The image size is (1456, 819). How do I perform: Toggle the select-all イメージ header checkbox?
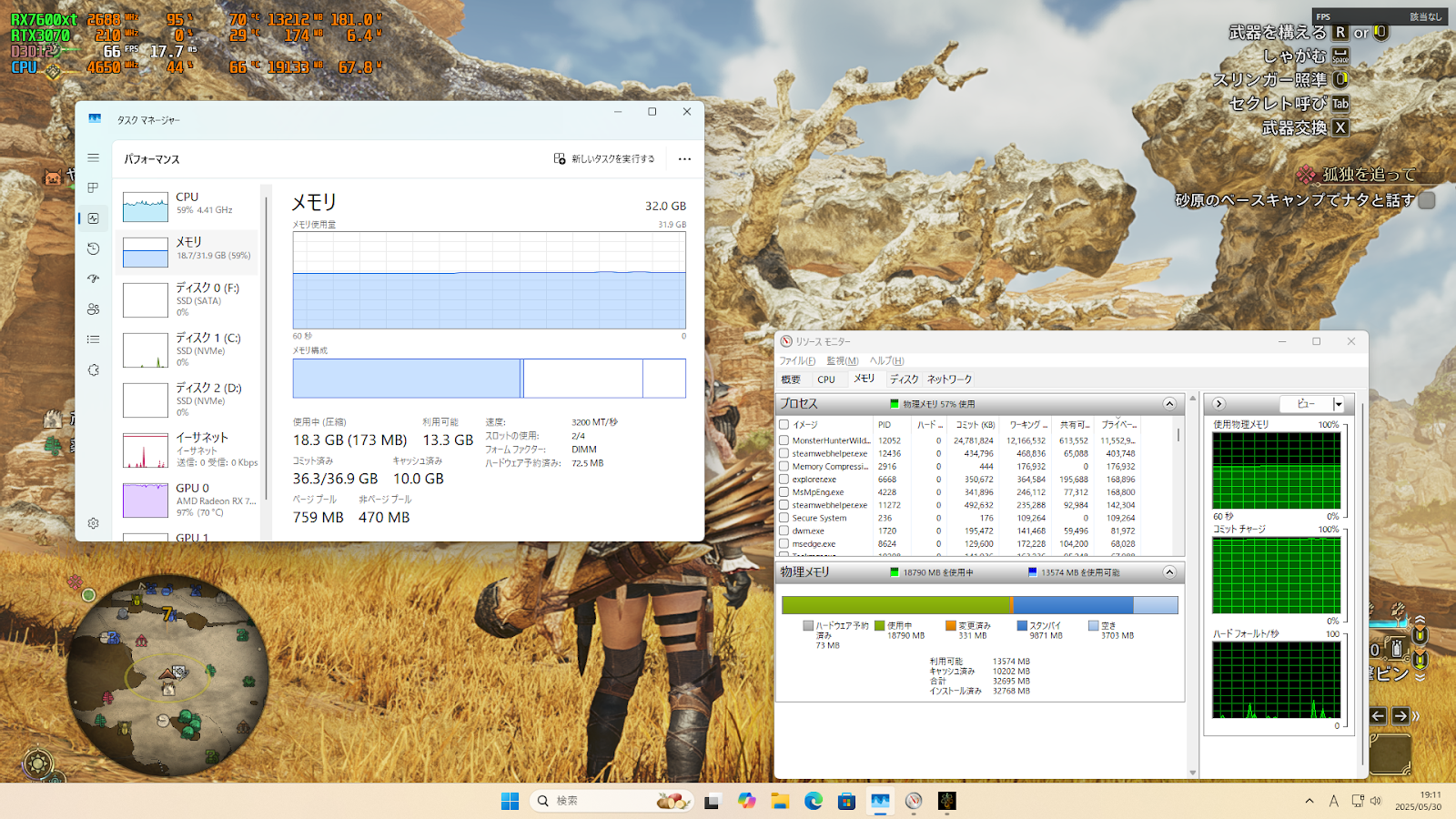coord(784,424)
